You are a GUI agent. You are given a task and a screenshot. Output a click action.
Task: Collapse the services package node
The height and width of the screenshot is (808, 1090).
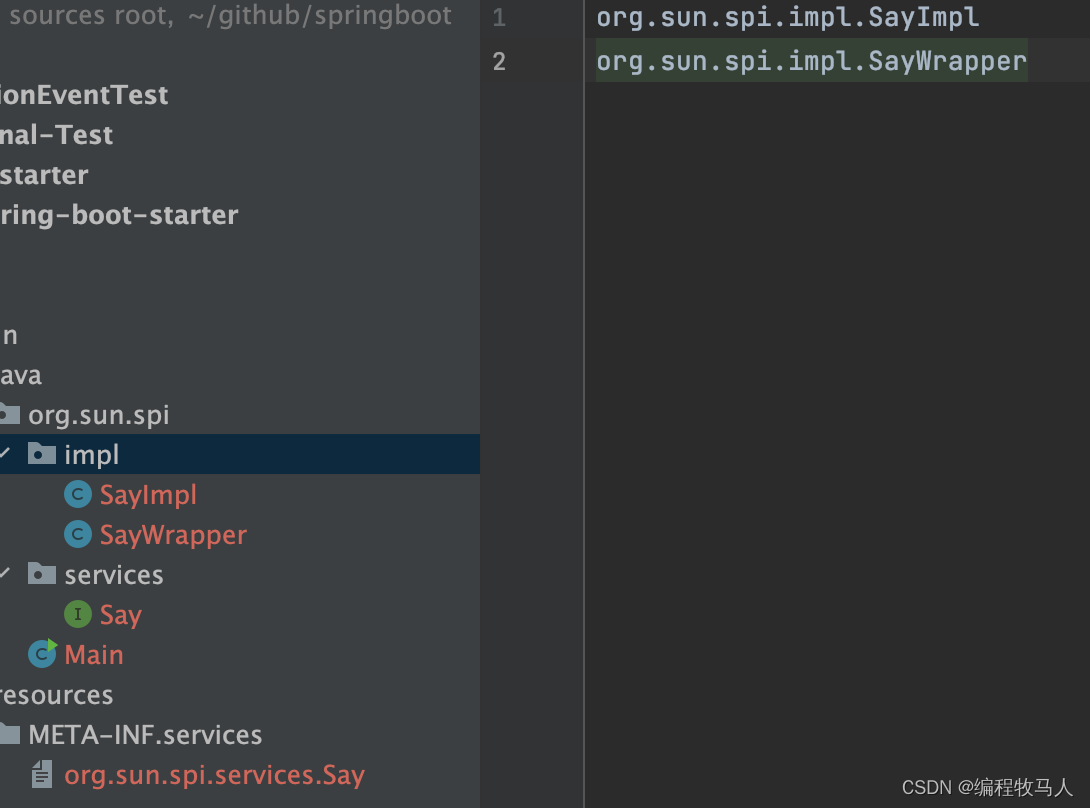5,573
